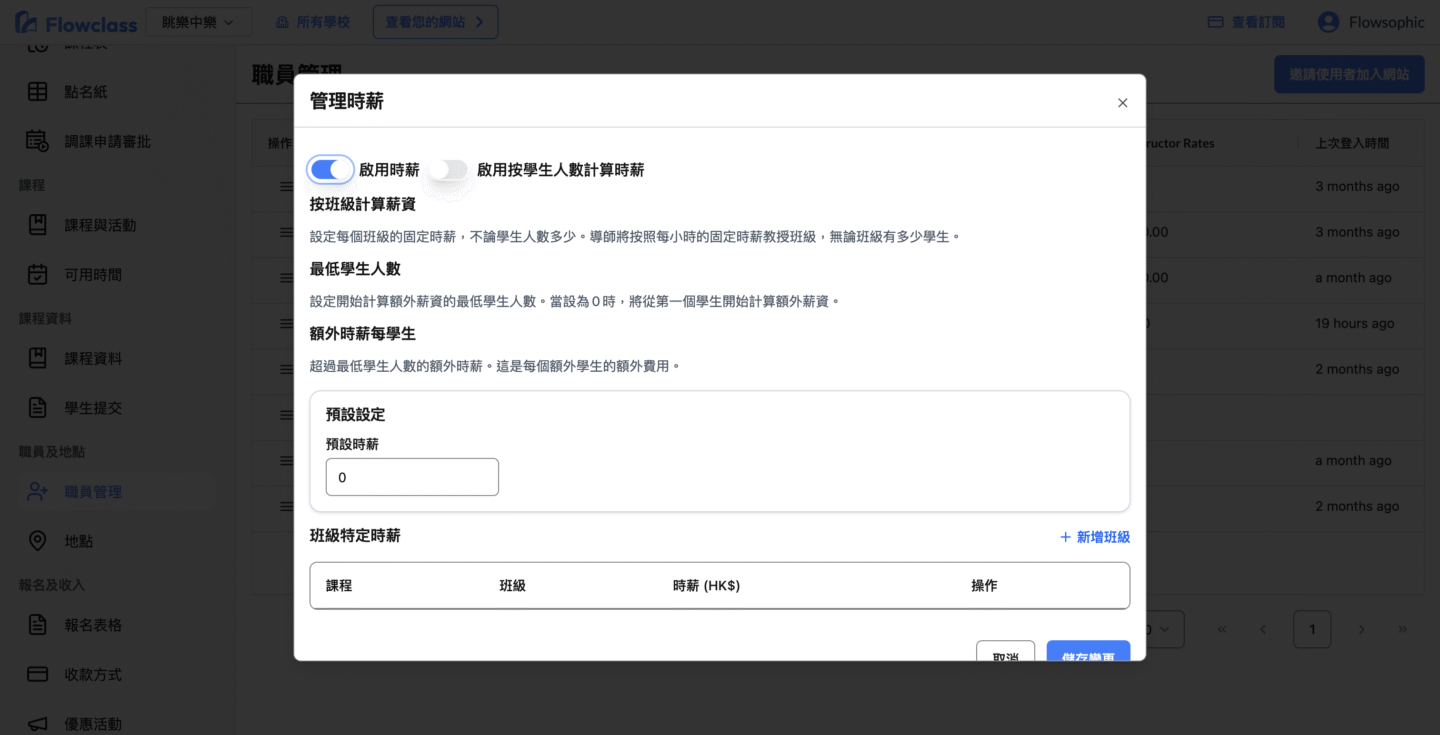Click the 可用時間 calendar check icon

point(37,274)
